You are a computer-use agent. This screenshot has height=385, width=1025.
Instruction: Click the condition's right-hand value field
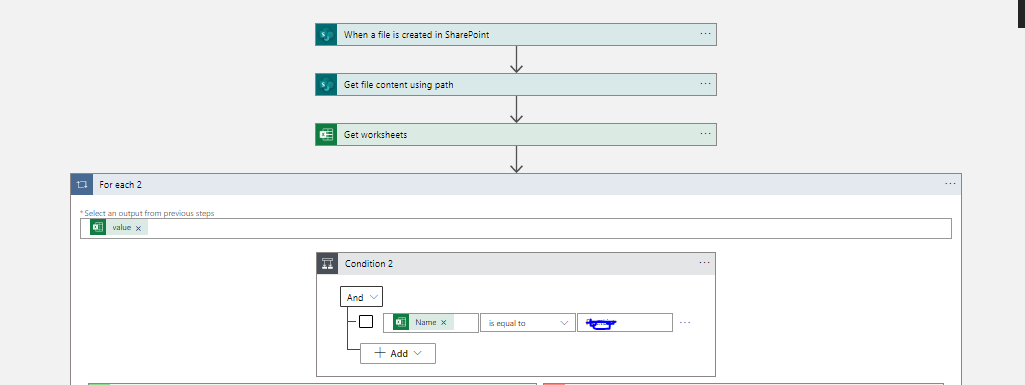point(624,323)
